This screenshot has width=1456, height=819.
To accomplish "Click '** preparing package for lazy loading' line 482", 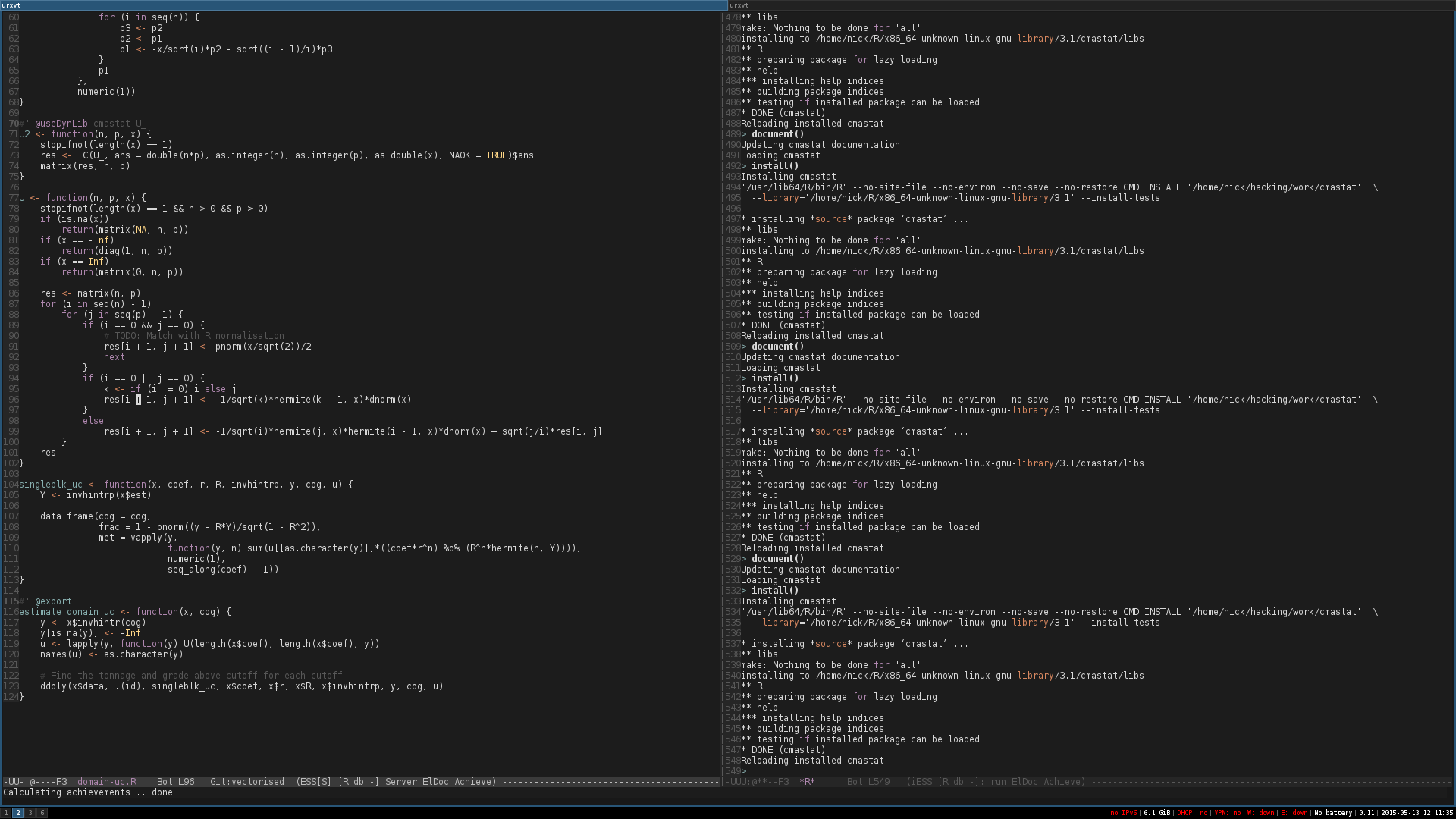I will [x=839, y=60].
